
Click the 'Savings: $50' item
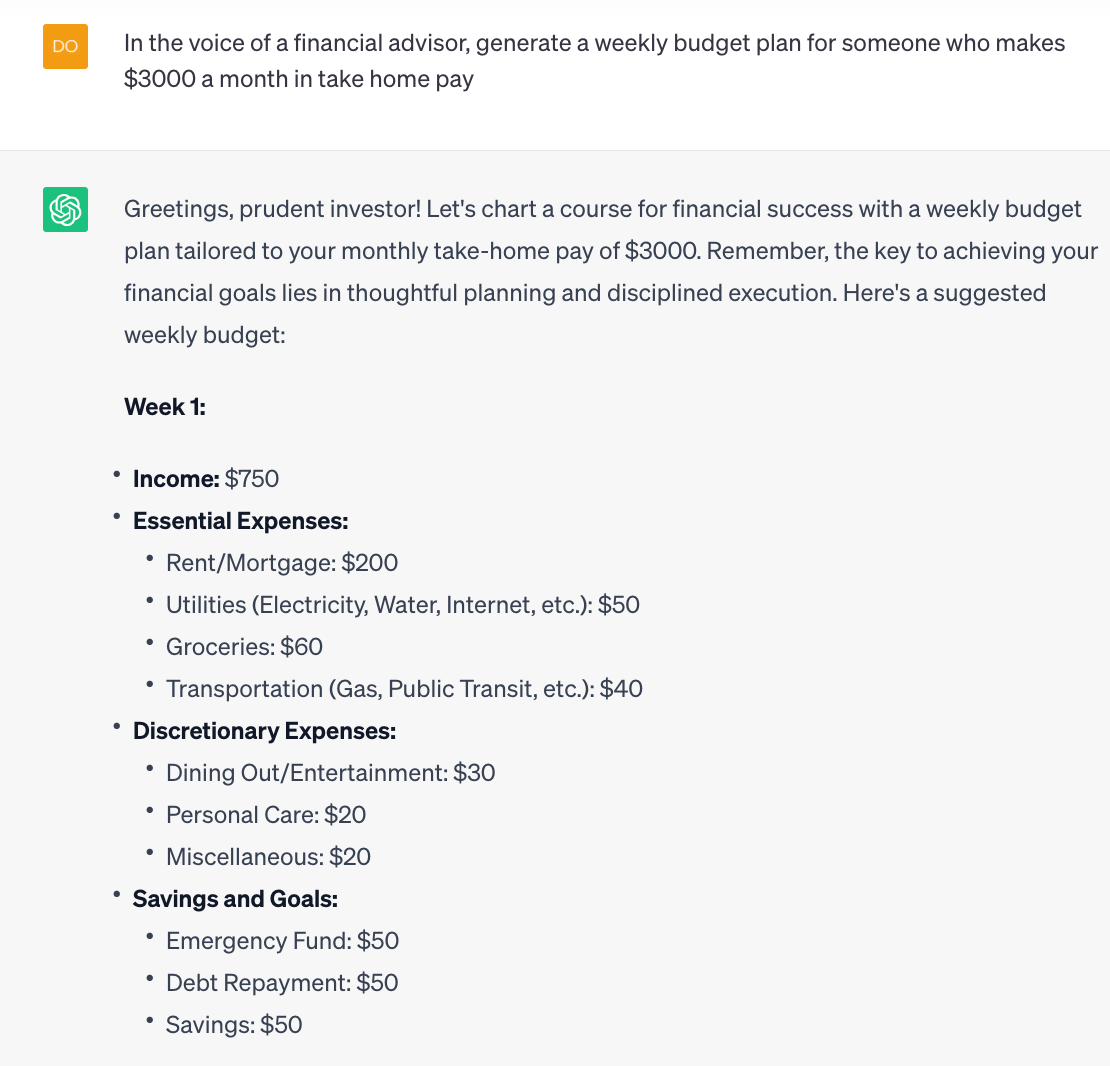point(234,1025)
